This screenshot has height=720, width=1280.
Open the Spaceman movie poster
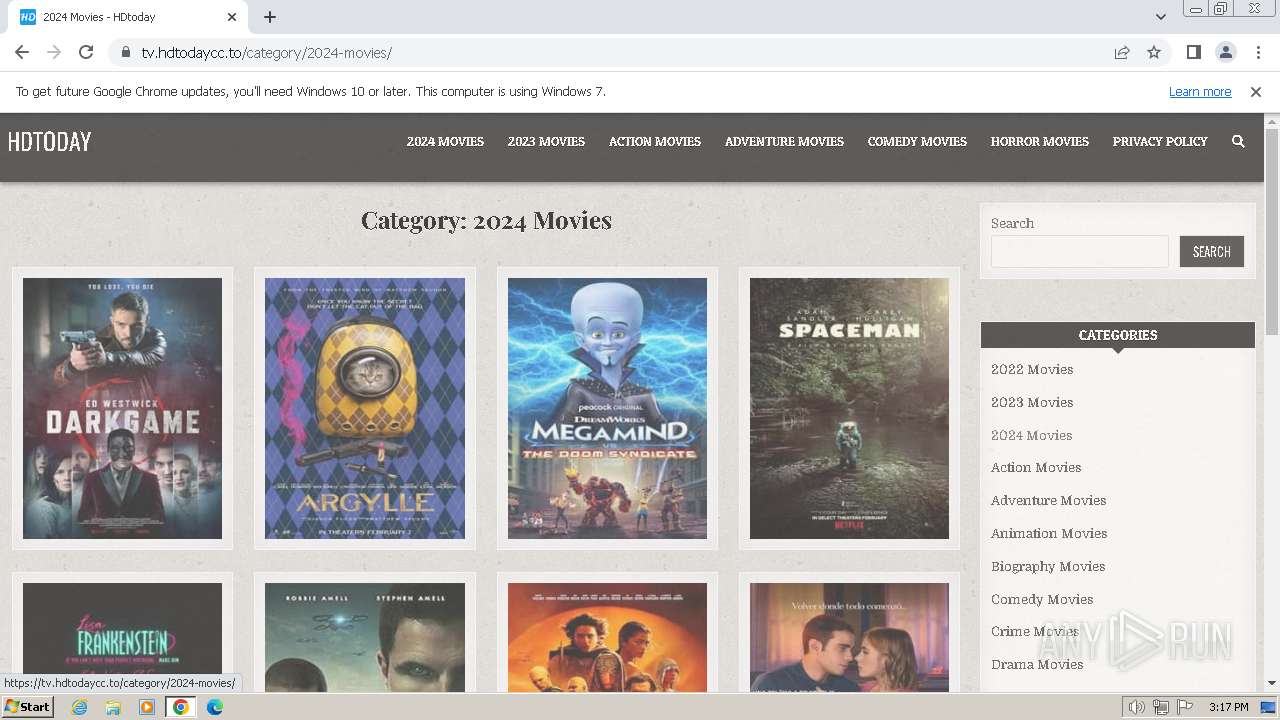point(849,408)
